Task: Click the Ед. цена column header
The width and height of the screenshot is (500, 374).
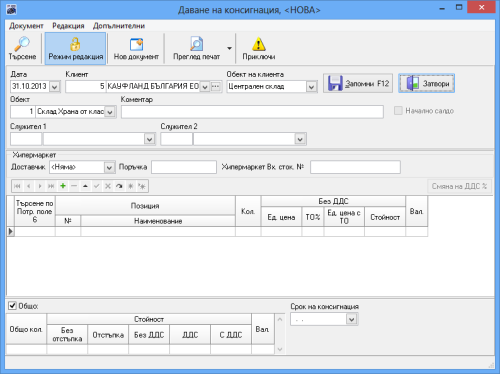Action: click(281, 217)
